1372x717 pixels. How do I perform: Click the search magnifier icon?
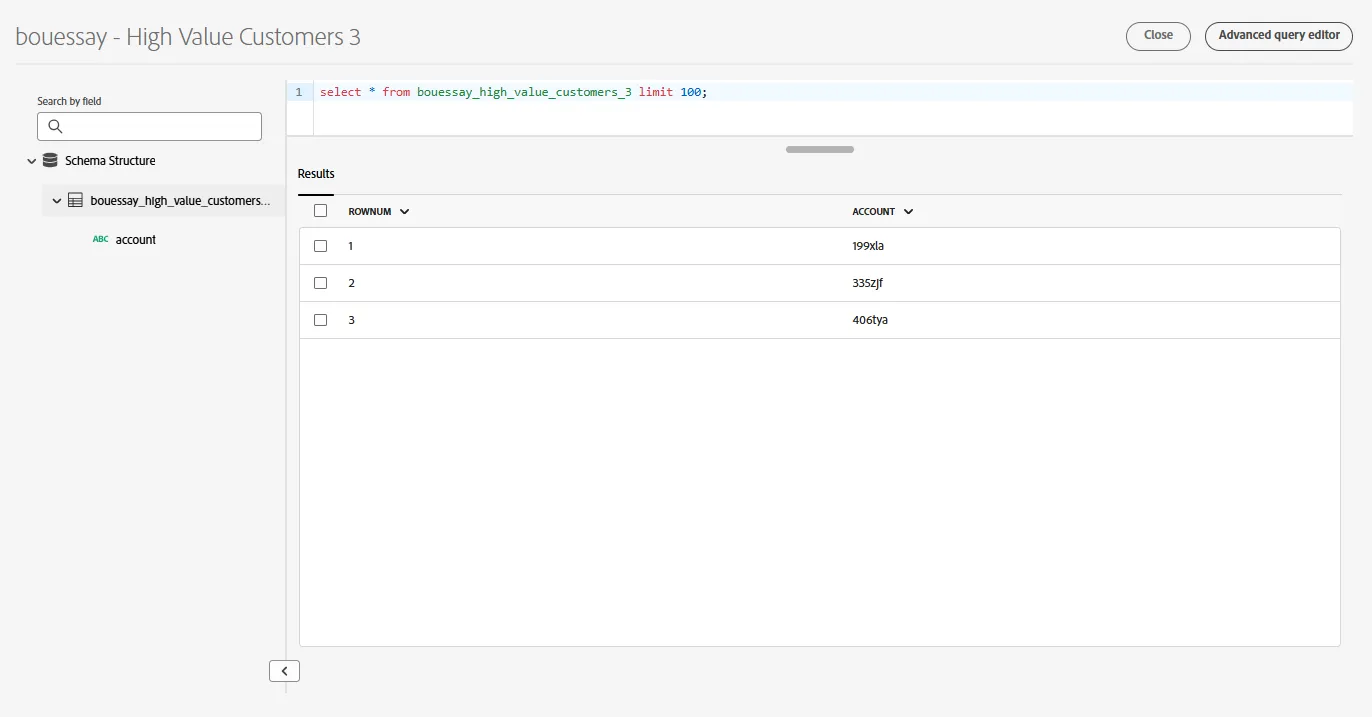tap(55, 126)
